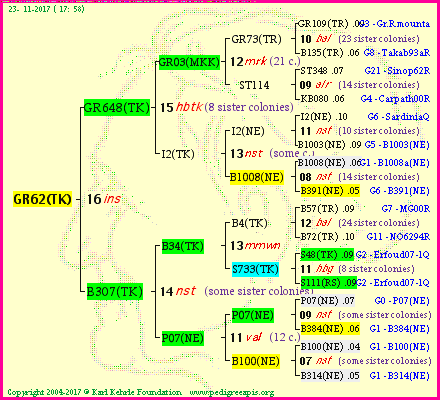Open the GR648(TK) pedigree node

pos(117,108)
